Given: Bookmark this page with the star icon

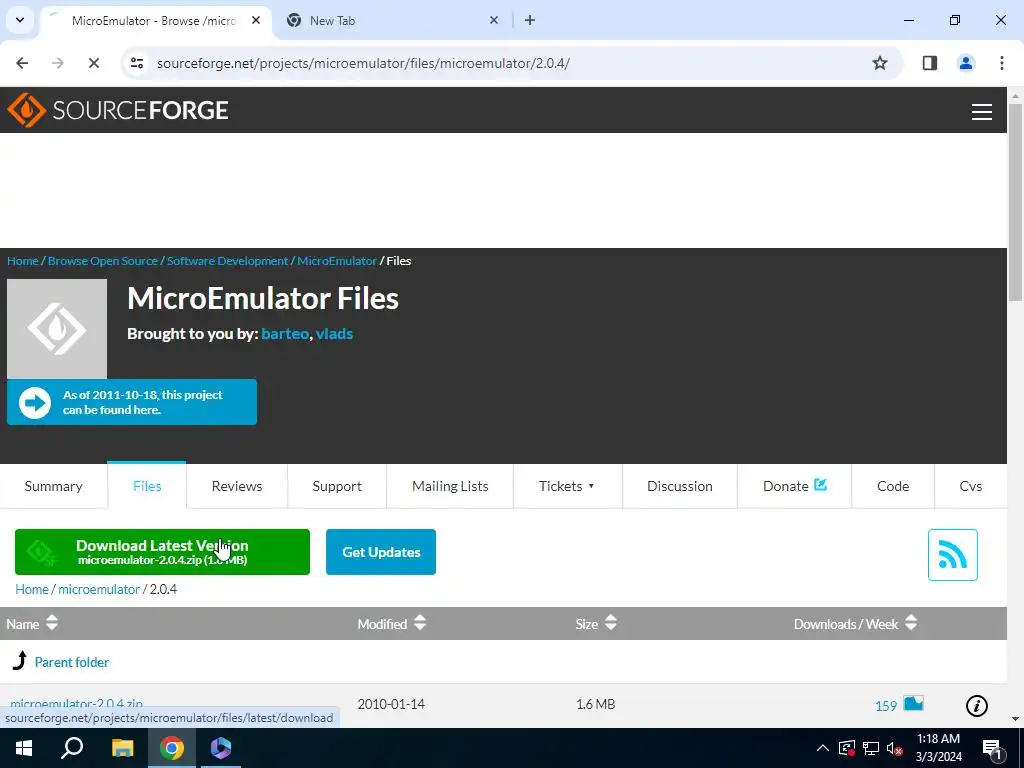Looking at the screenshot, I should (880, 63).
